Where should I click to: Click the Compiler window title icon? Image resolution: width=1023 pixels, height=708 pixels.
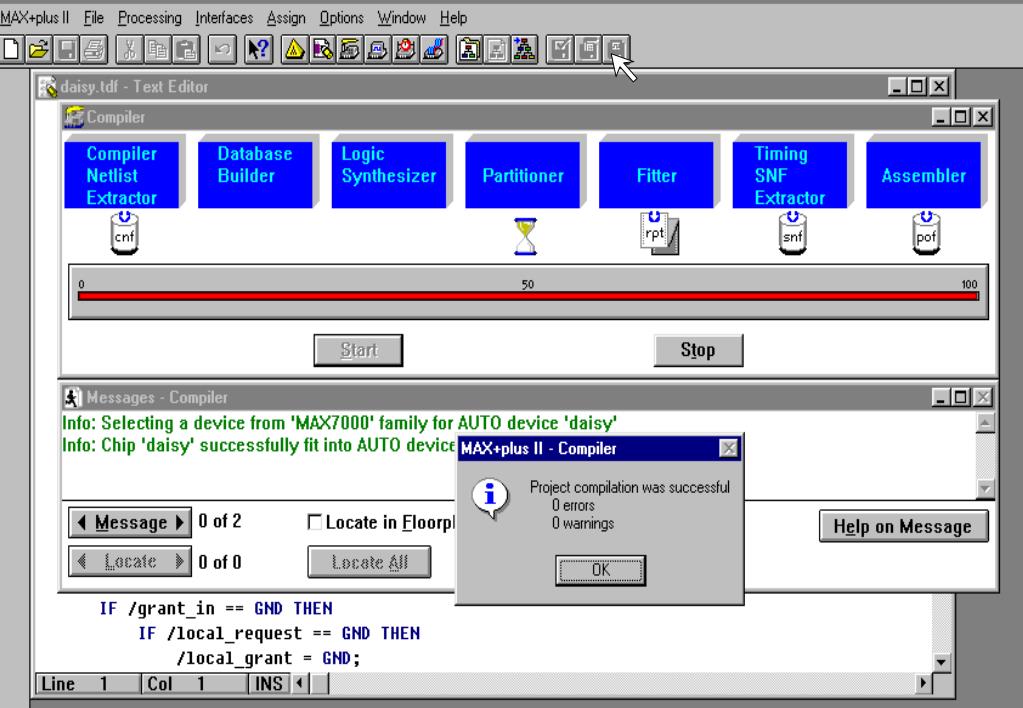[x=74, y=117]
